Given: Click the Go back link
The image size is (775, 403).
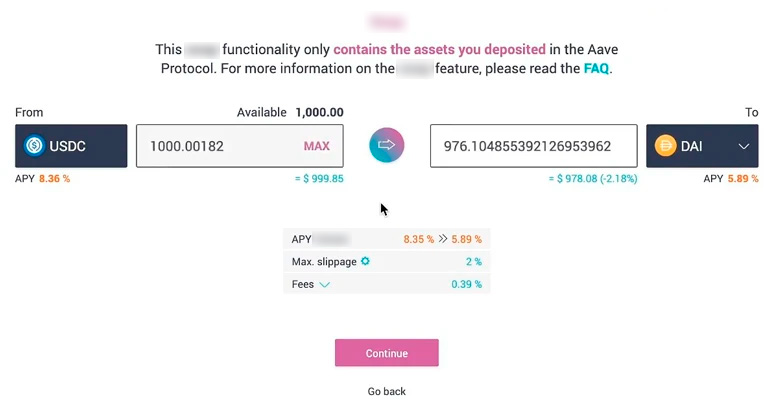Looking at the screenshot, I should (x=387, y=391).
